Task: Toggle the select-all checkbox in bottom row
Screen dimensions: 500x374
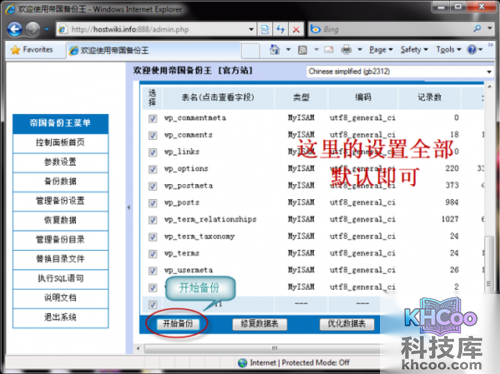Action: pos(153,305)
